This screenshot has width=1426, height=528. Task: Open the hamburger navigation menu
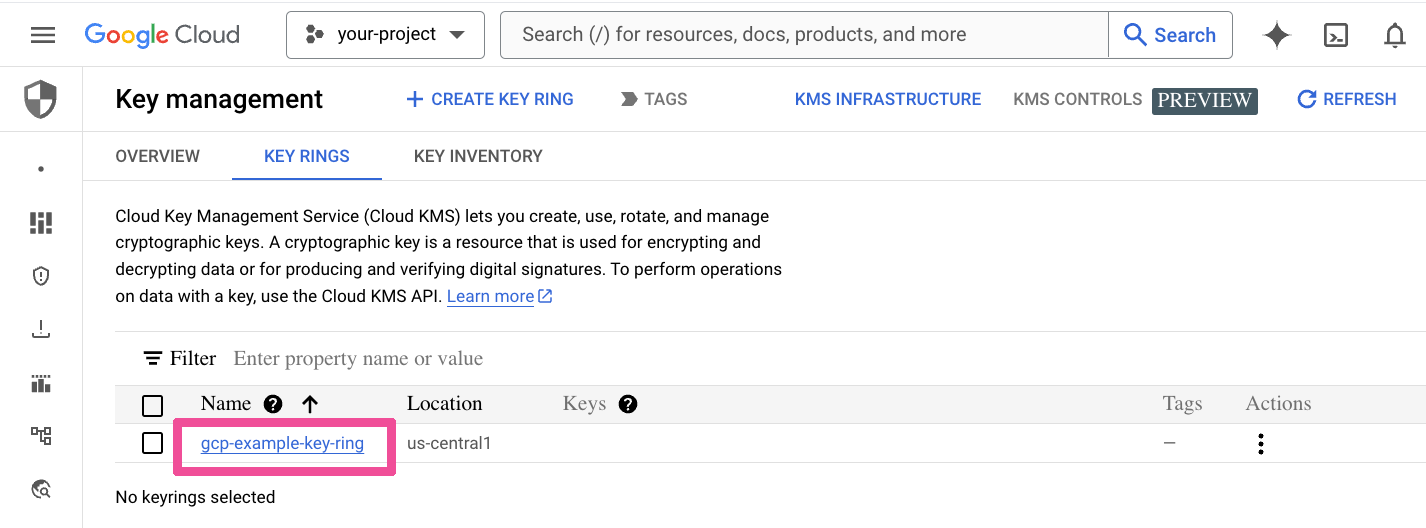pyautogui.click(x=43, y=35)
